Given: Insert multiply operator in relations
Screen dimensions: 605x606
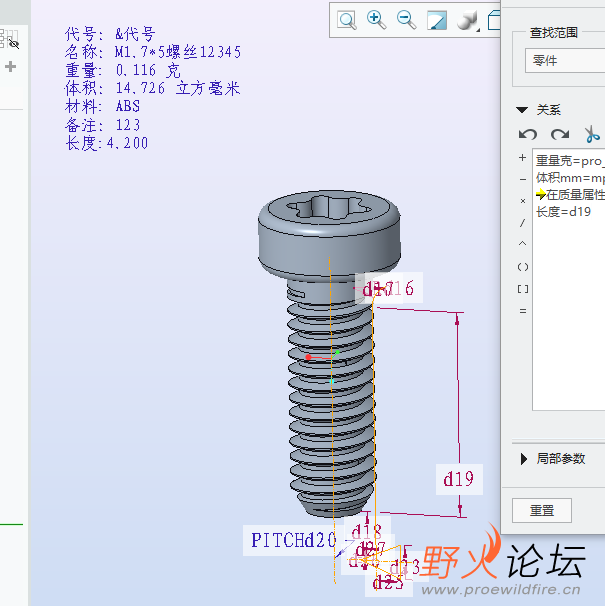Looking at the screenshot, I should pos(523,201).
